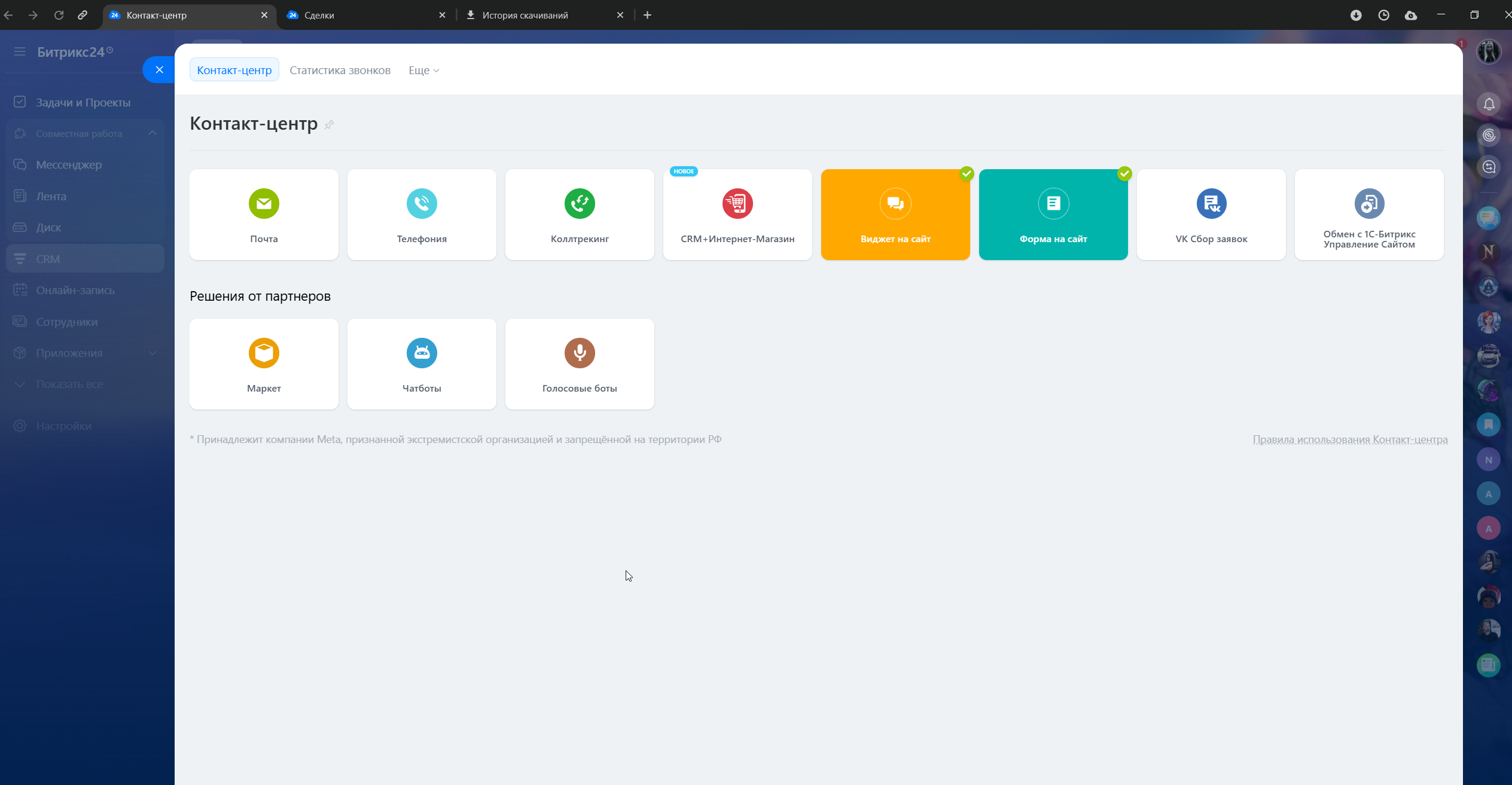Open the chat search icon in right sidebar

tap(1489, 167)
